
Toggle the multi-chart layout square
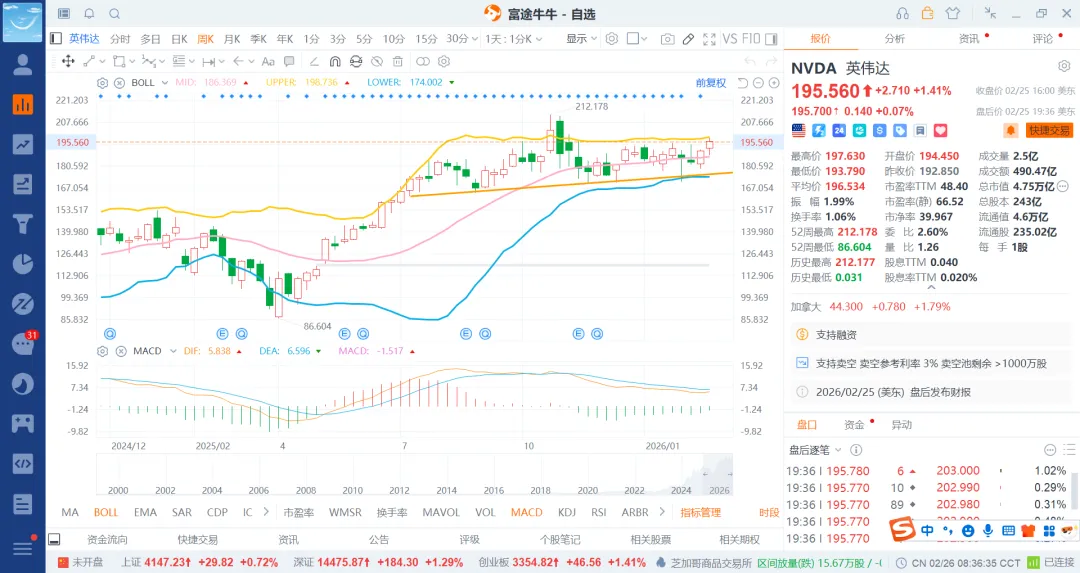(x=632, y=39)
